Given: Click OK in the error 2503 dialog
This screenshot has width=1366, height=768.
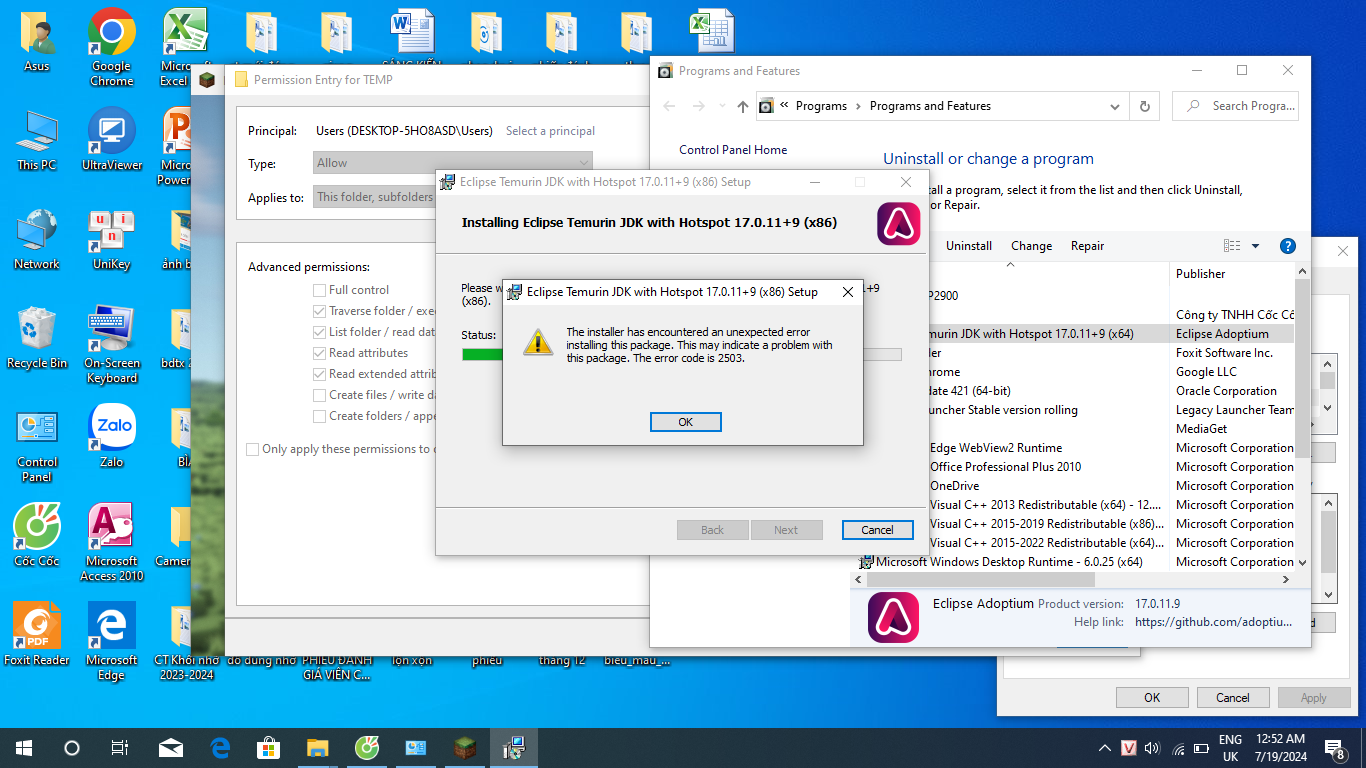Looking at the screenshot, I should click(685, 422).
